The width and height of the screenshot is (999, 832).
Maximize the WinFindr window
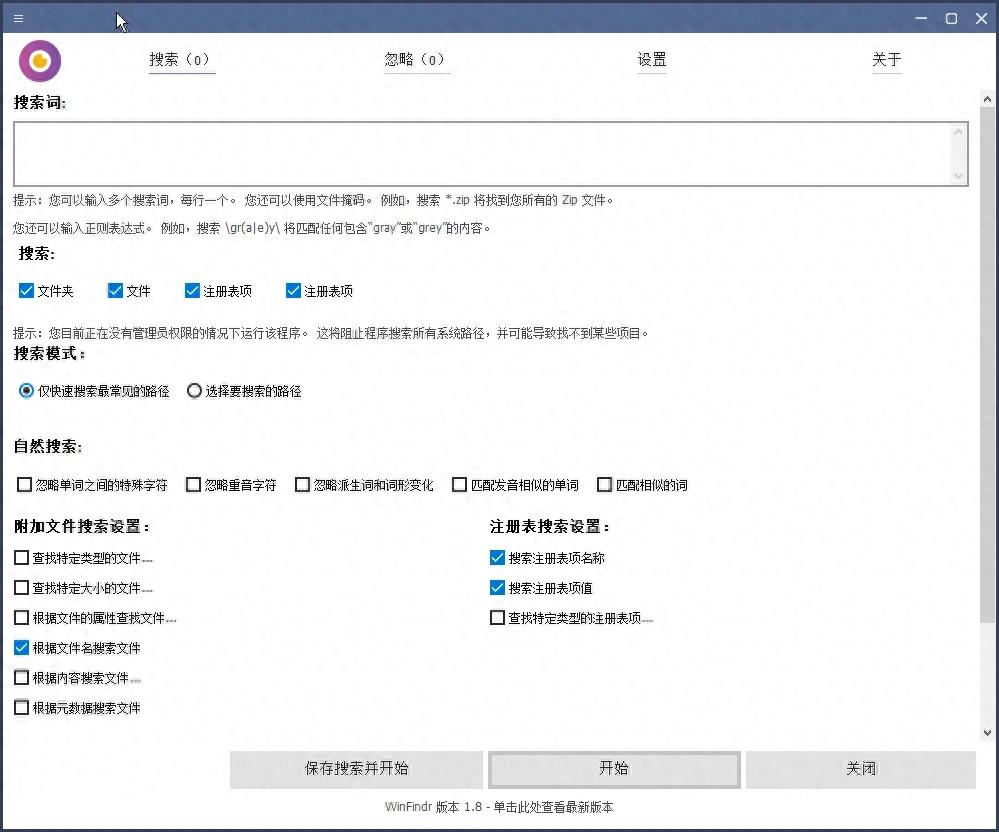click(951, 18)
